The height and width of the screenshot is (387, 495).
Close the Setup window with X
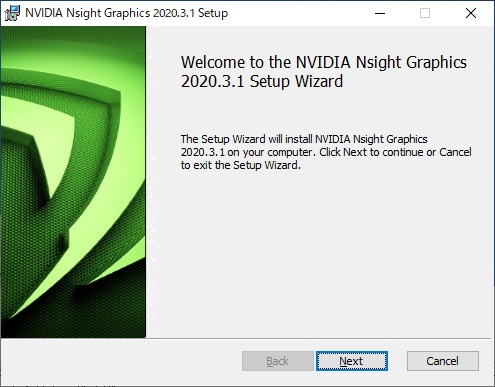click(471, 13)
